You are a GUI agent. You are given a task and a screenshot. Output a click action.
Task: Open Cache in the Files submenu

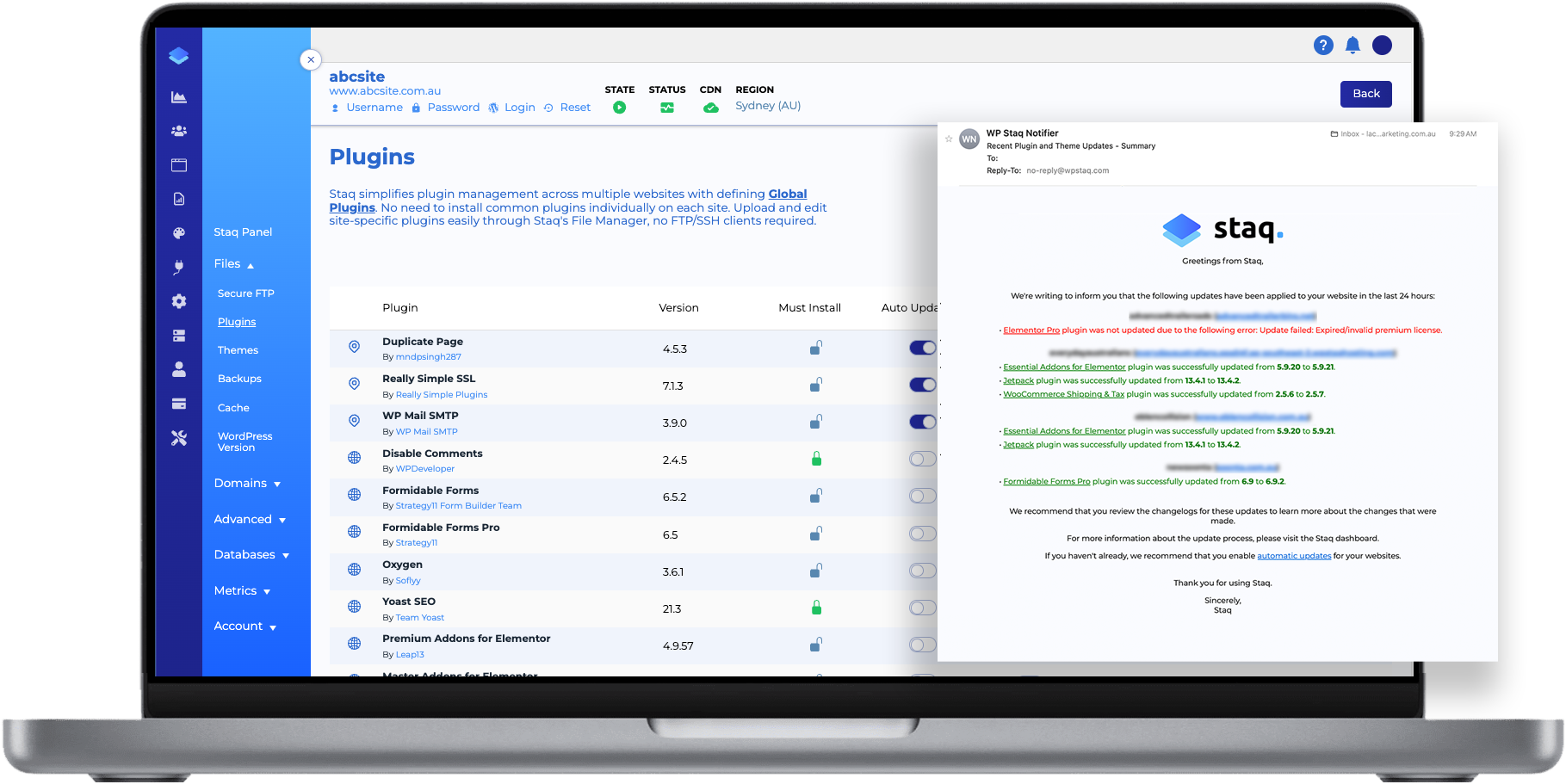(233, 408)
